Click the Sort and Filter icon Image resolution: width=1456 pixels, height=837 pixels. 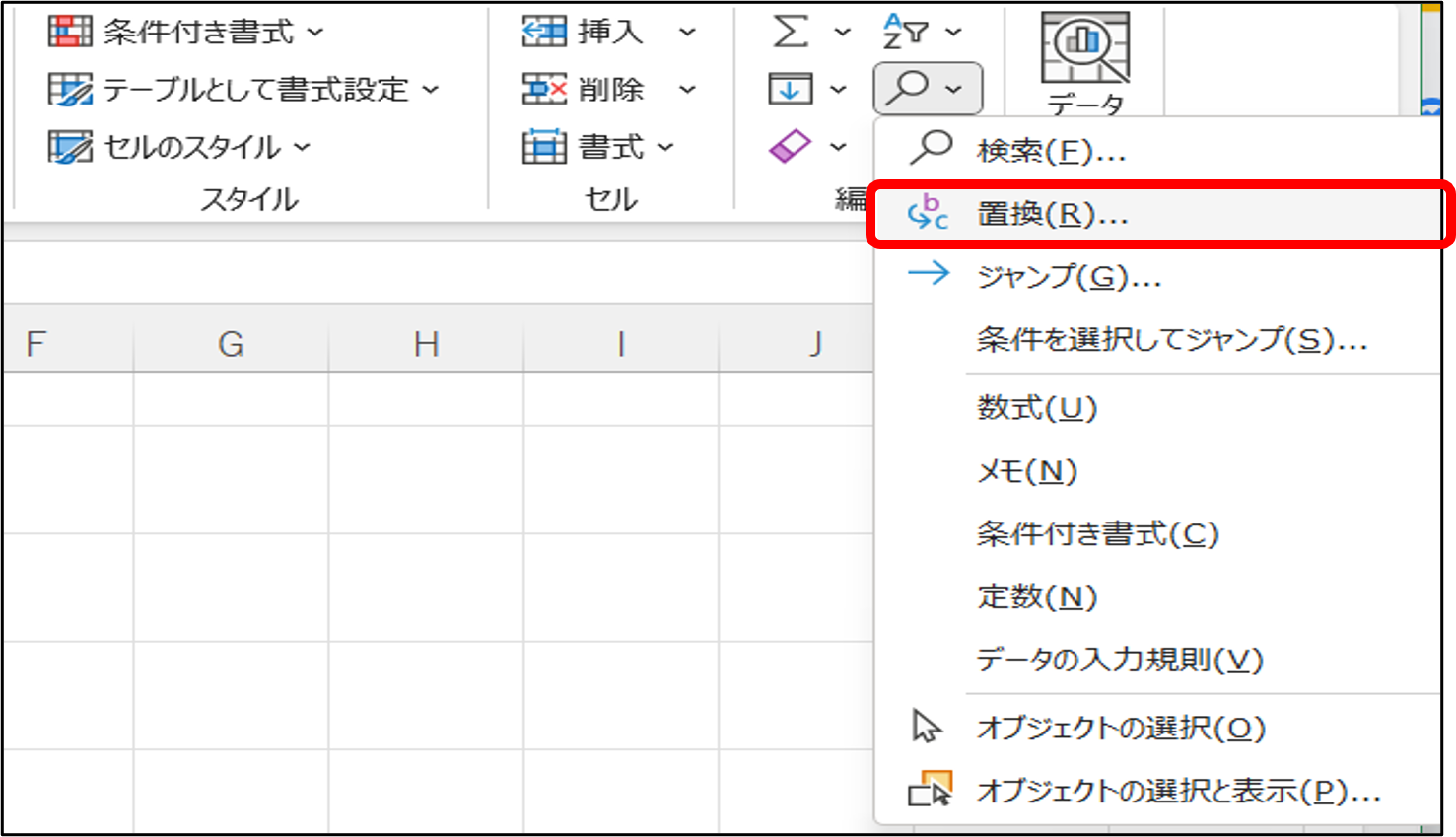pos(905,32)
